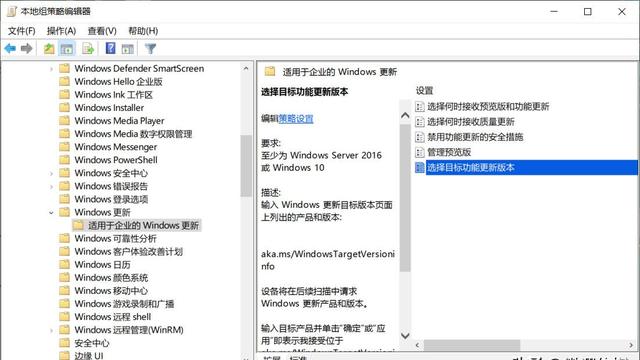Click the Back arrow toolbar icon

(x=10, y=49)
